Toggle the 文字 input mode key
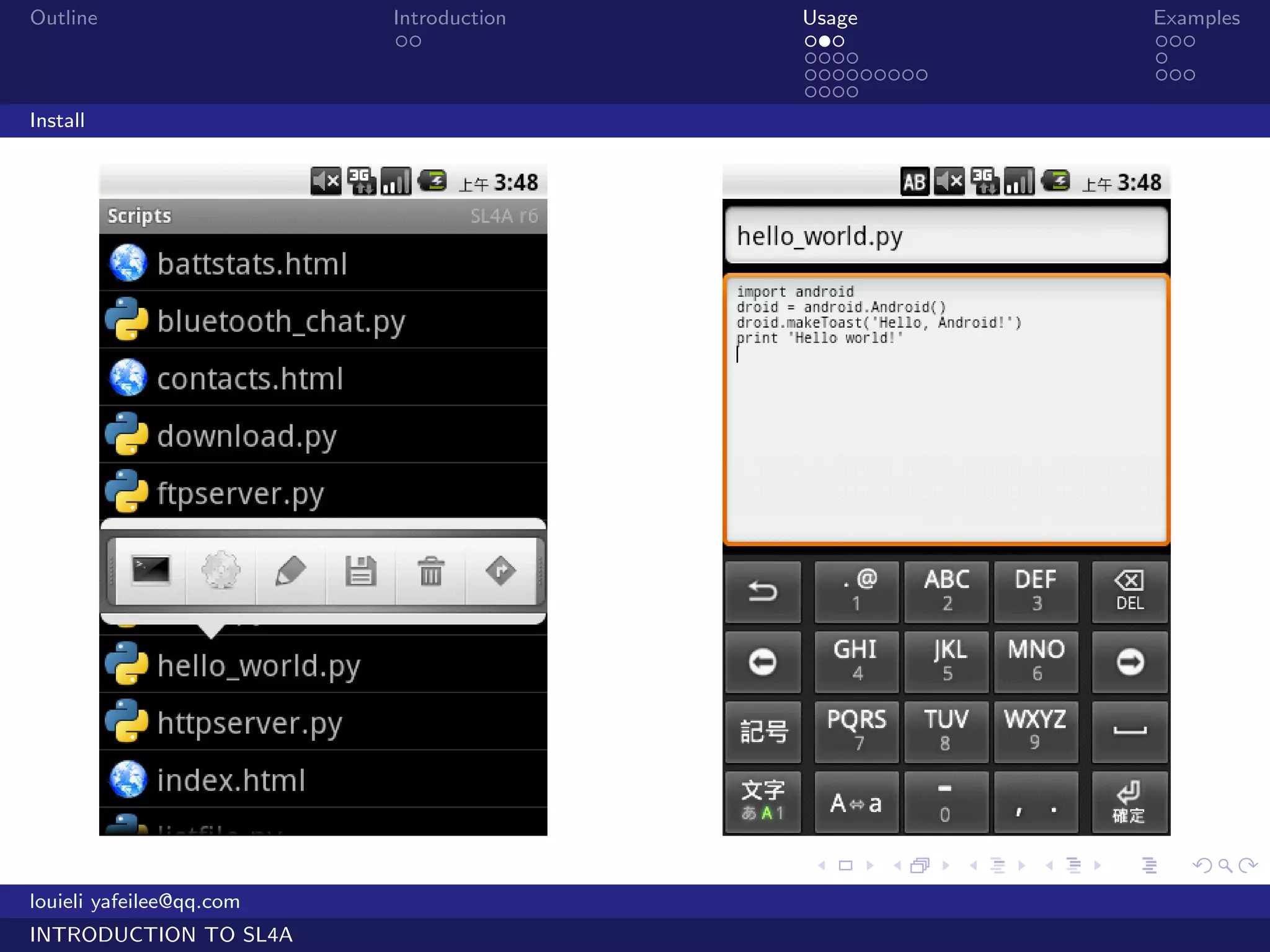The height and width of the screenshot is (952, 1270). coord(763,801)
